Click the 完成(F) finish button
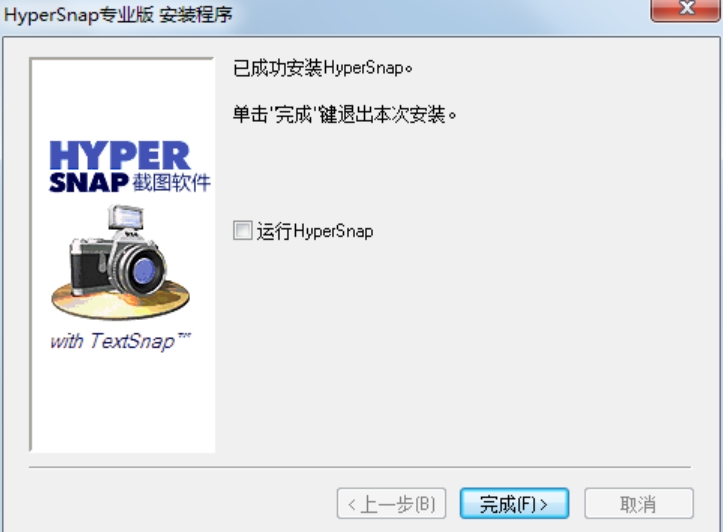The width and height of the screenshot is (723, 532). 514,503
